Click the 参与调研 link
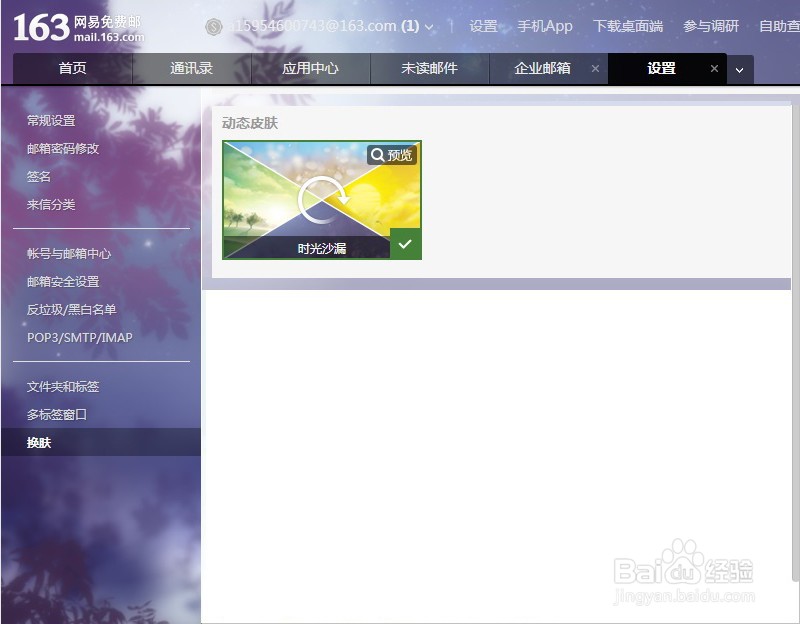 click(710, 27)
